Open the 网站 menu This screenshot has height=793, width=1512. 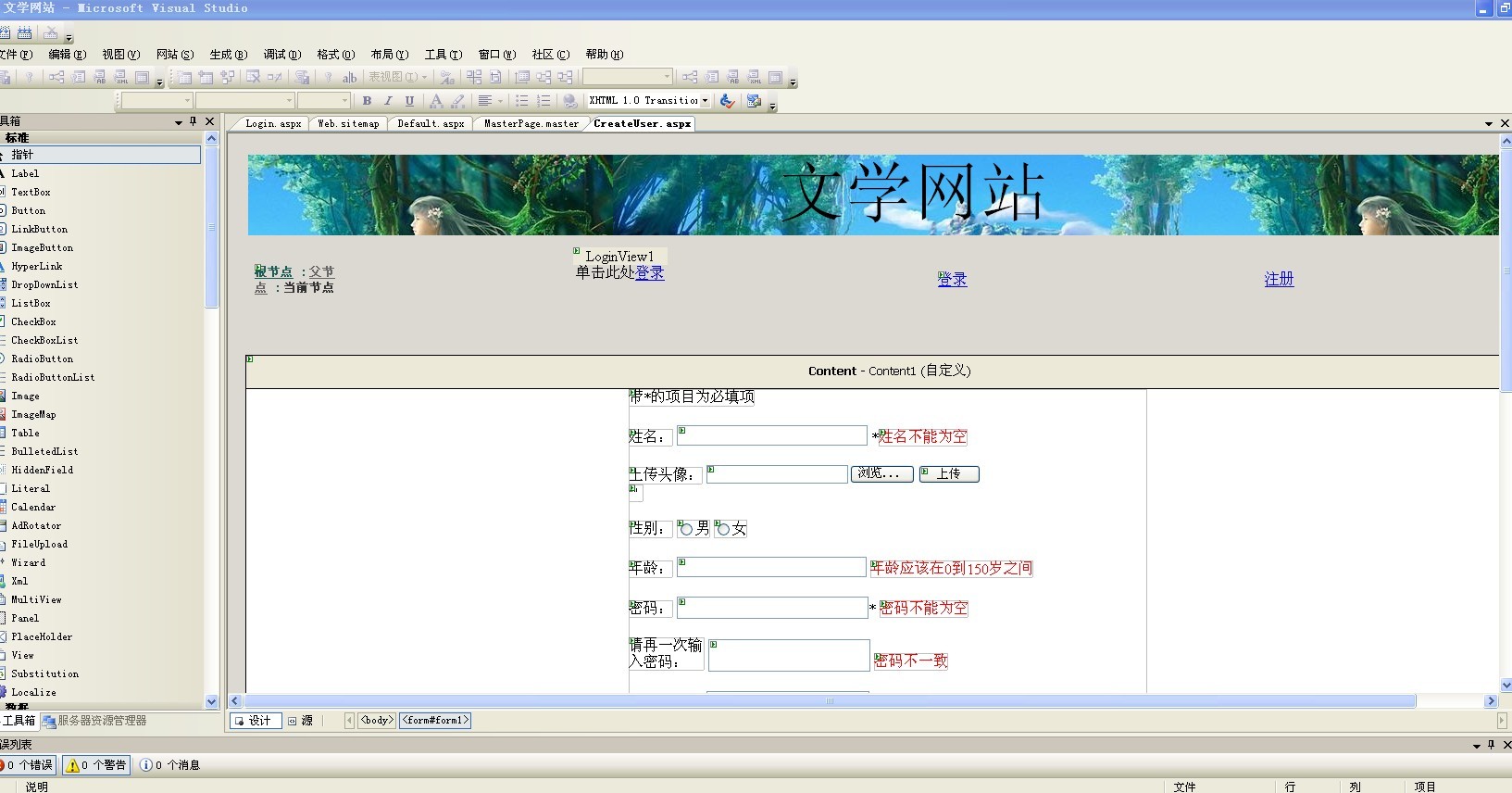(174, 55)
